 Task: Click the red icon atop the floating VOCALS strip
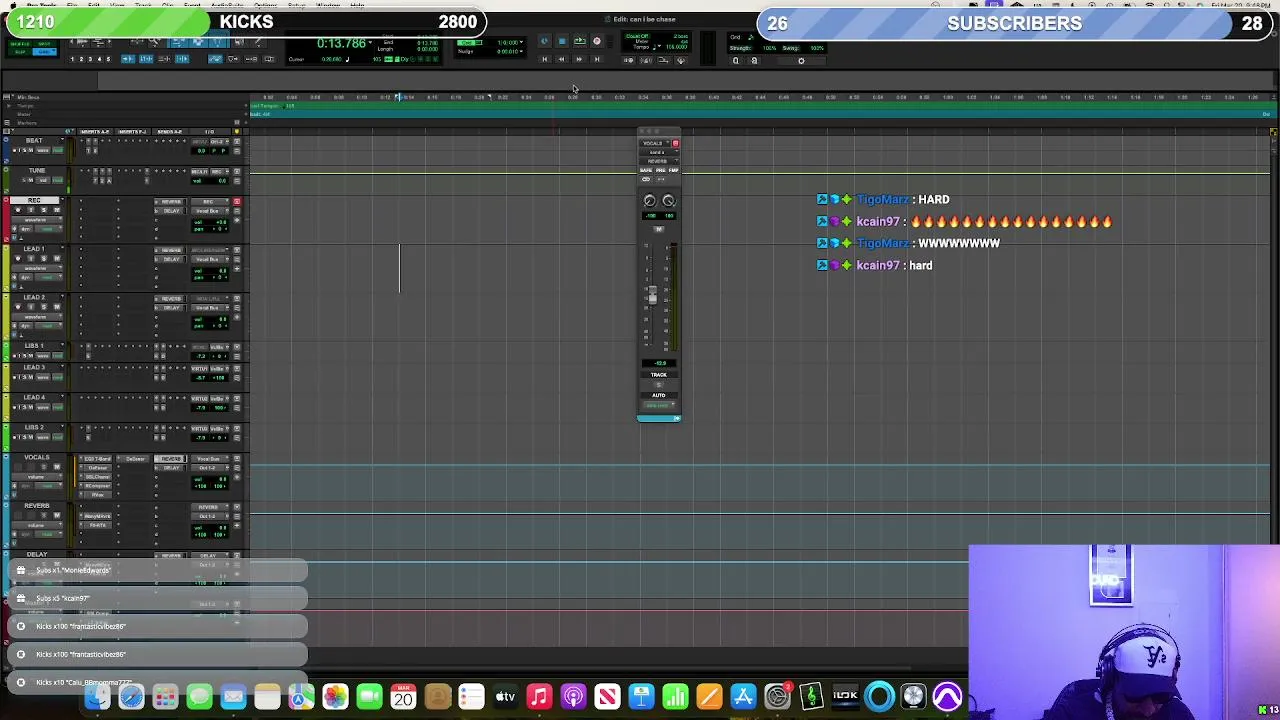[x=676, y=144]
